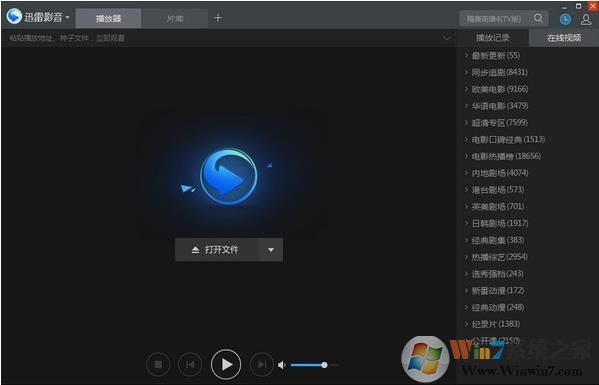This screenshot has height=385, width=599.
Task: Mute the volume speaker icon
Action: (x=282, y=365)
